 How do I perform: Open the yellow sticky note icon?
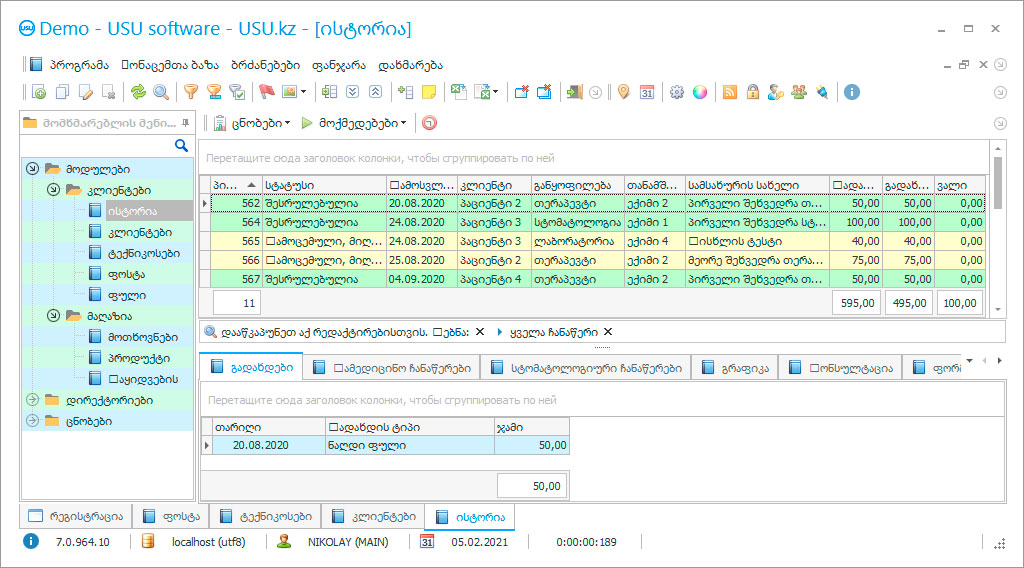(x=429, y=92)
